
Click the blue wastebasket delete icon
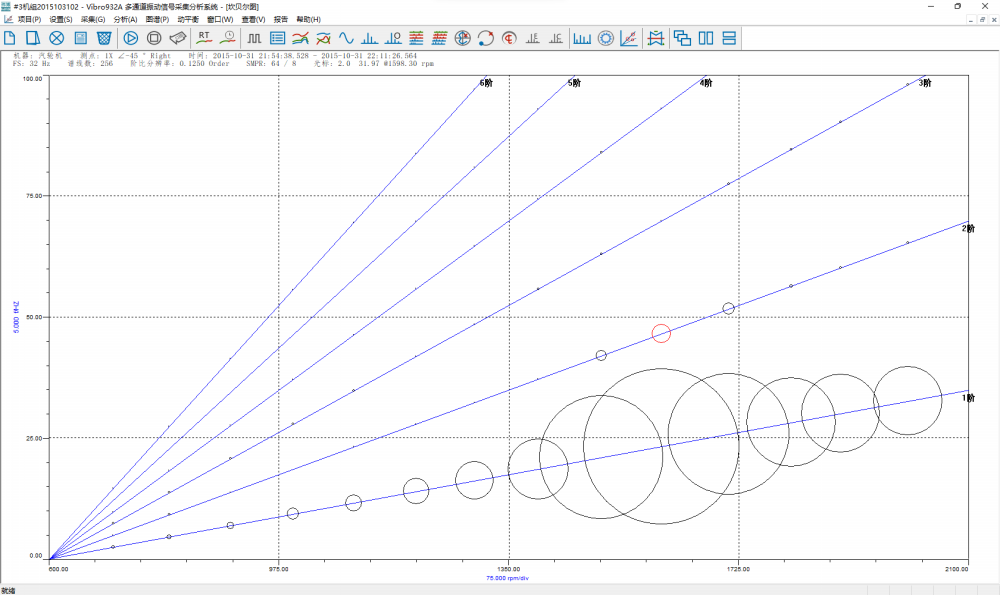[104, 38]
